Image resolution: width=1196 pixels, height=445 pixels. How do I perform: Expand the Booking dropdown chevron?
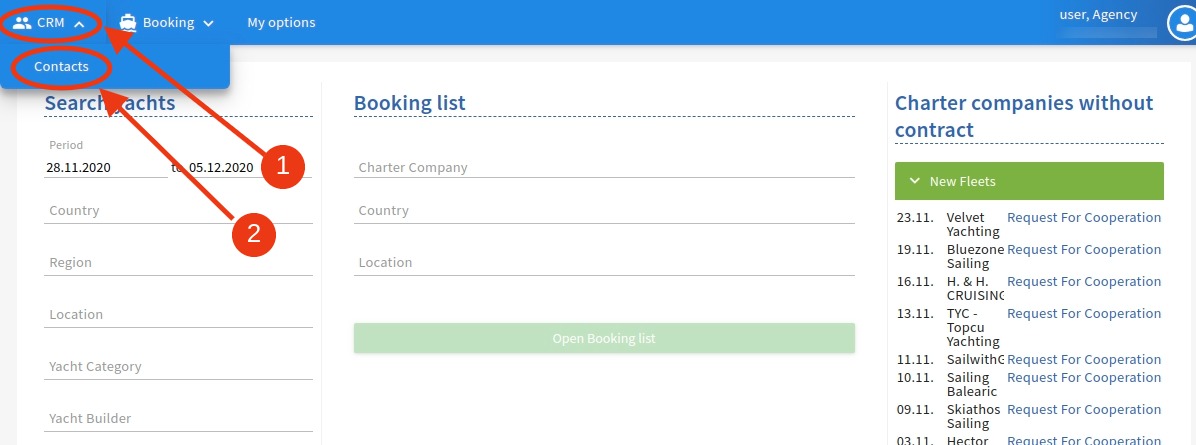click(208, 24)
